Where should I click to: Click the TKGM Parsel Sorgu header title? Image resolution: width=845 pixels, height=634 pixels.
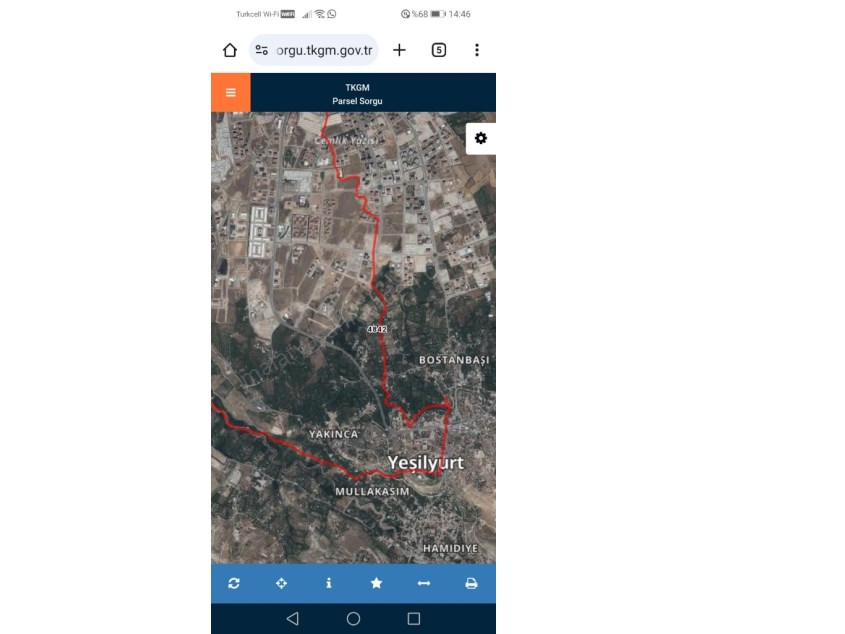357,94
